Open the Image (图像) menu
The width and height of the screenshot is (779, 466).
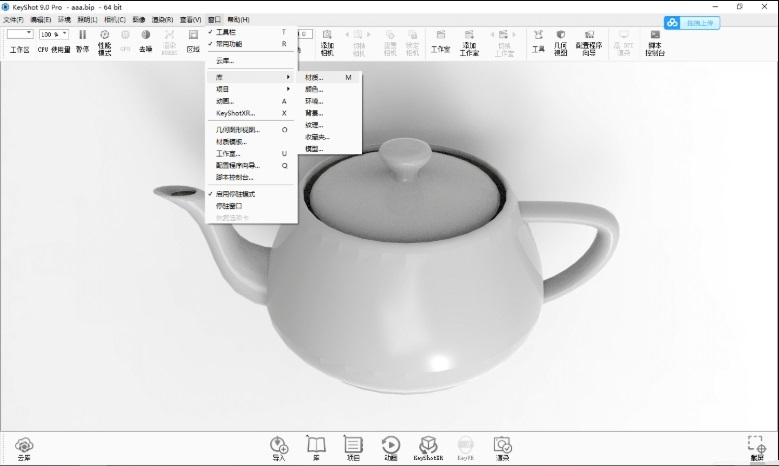(x=139, y=19)
